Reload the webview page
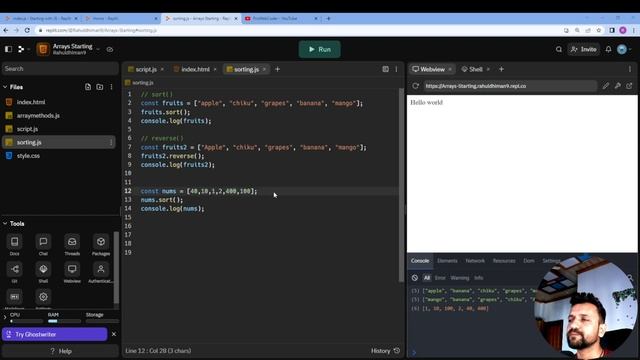Viewport: 640px width, 360px height. click(x=416, y=86)
